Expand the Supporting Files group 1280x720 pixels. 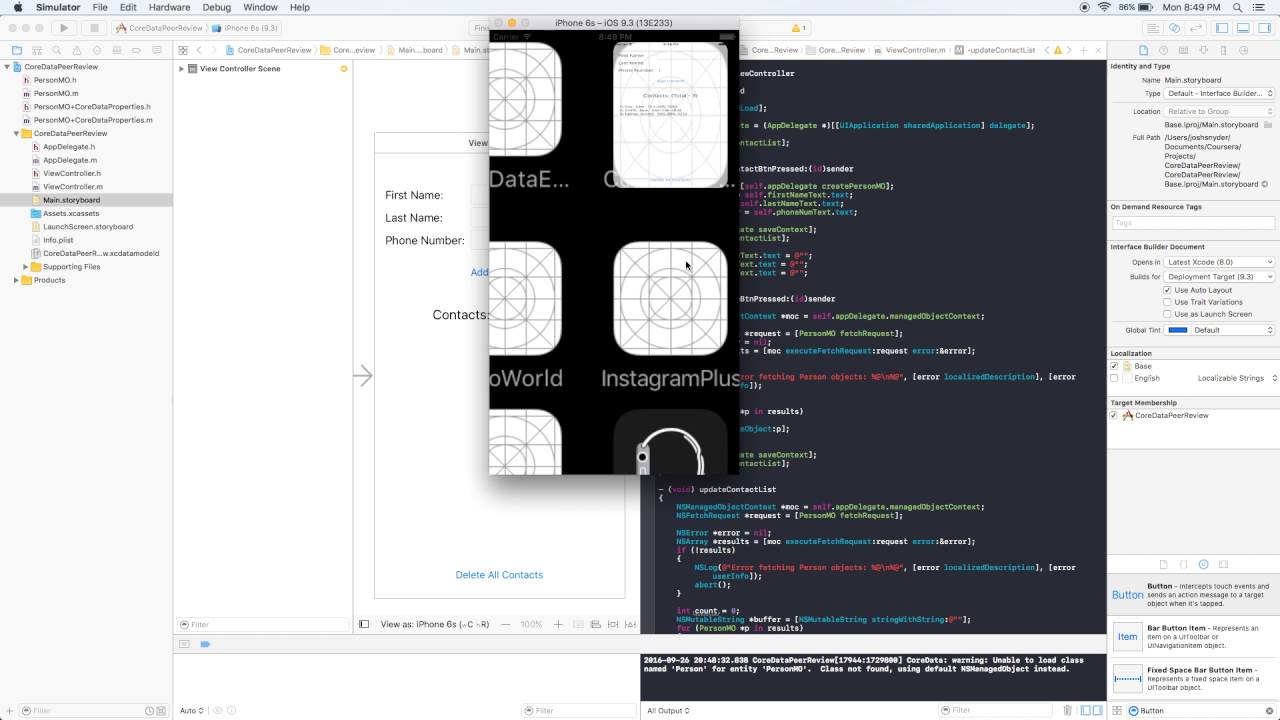coord(25,267)
